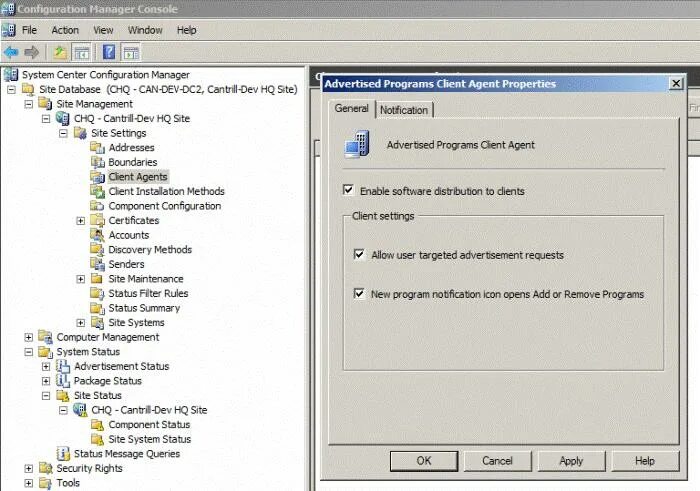Image resolution: width=700 pixels, height=491 pixels.
Task: Toggle the Show/Hide Console Tree toolbar icon
Action: [x=82, y=53]
